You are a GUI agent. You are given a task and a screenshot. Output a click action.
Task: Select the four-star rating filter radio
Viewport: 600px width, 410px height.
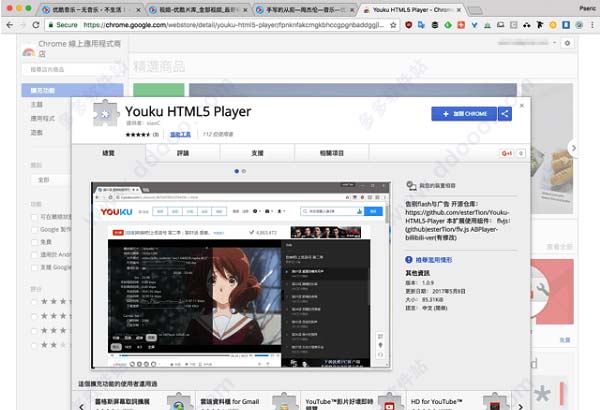coord(34,317)
